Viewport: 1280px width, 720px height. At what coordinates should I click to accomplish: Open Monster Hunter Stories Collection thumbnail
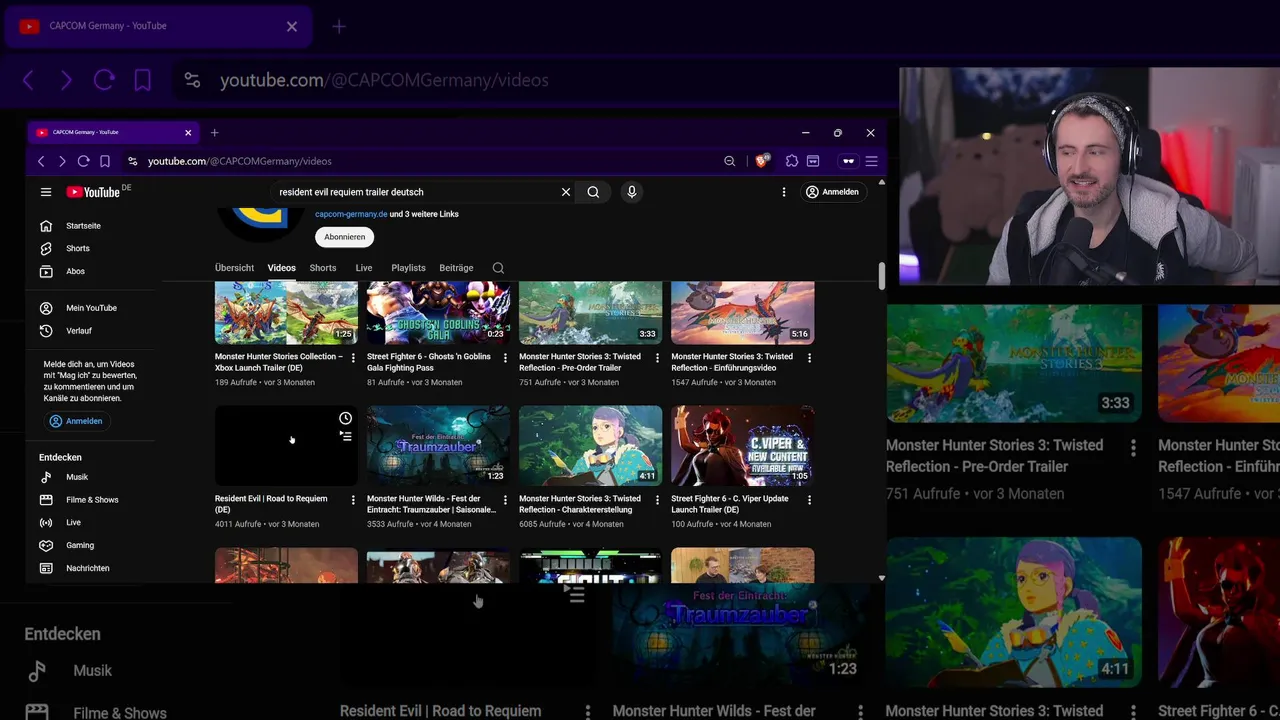286,313
